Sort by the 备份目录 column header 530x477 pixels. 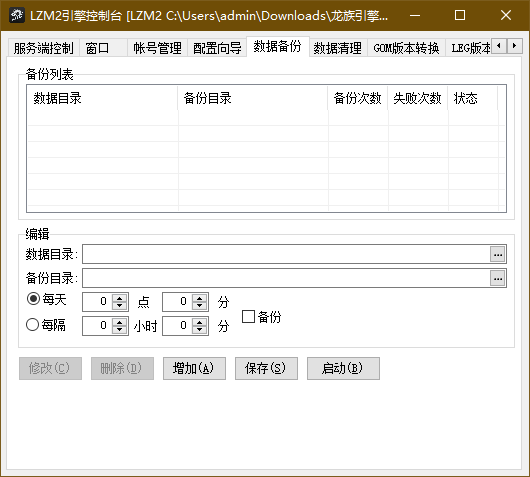(x=252, y=98)
